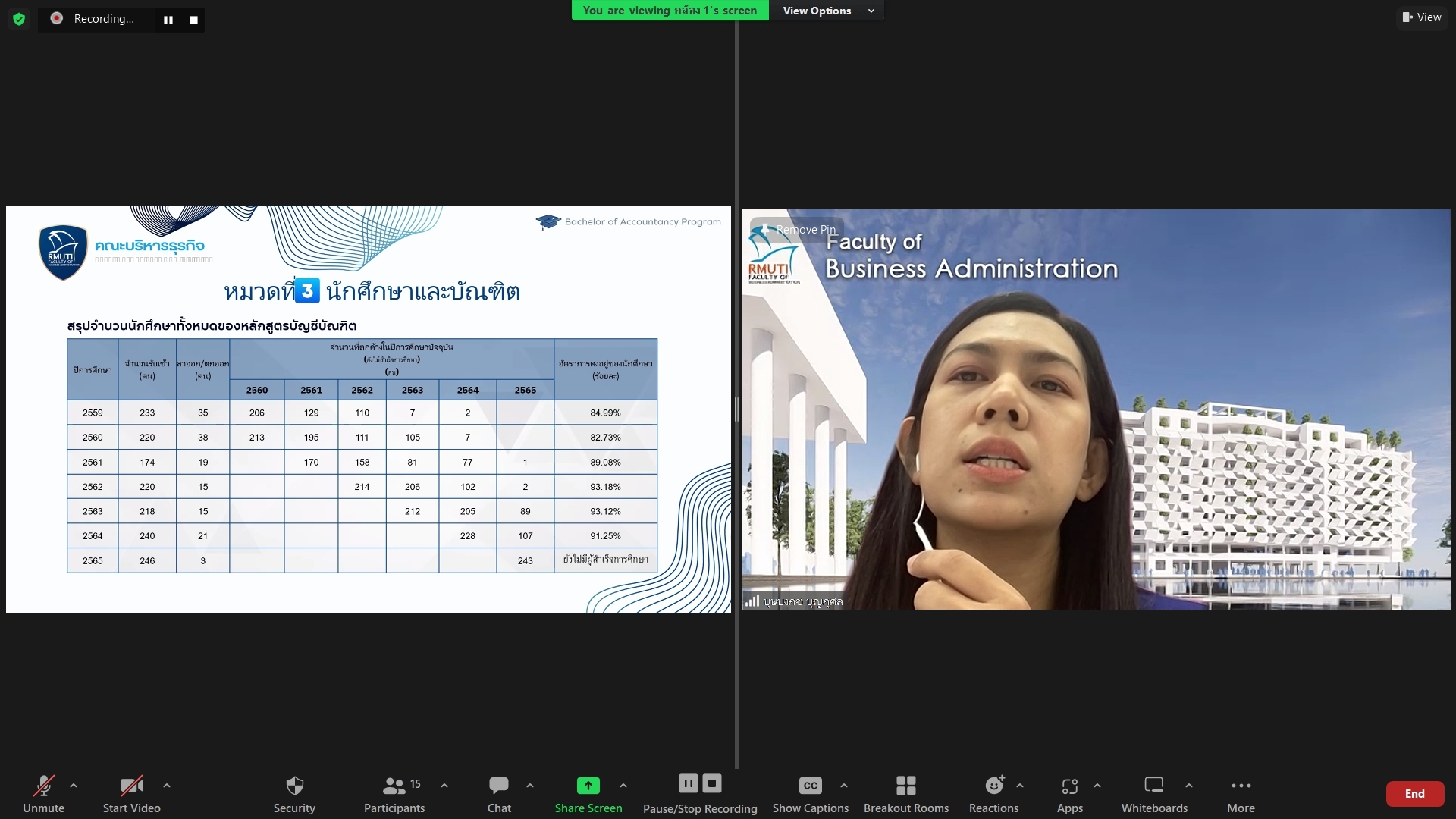Click the 84.99% cell in the slide table
This screenshot has height=819, width=1456.
click(x=605, y=413)
